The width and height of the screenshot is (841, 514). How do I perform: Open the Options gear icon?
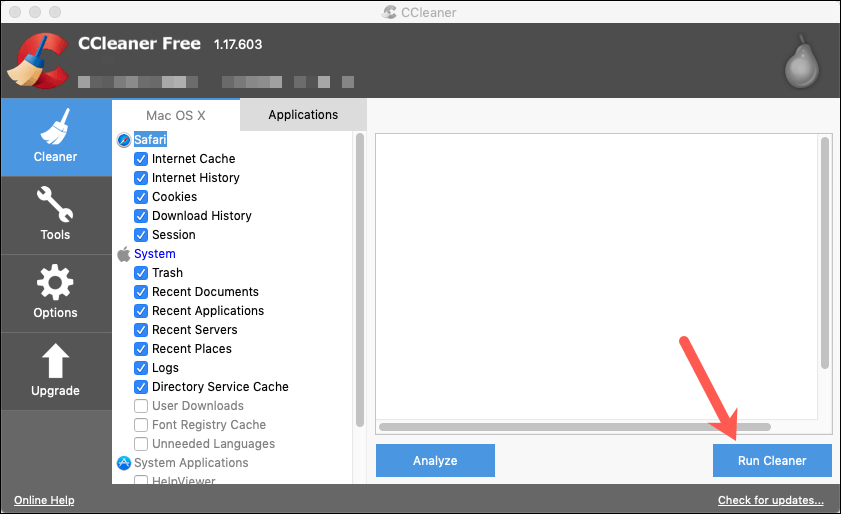click(55, 282)
